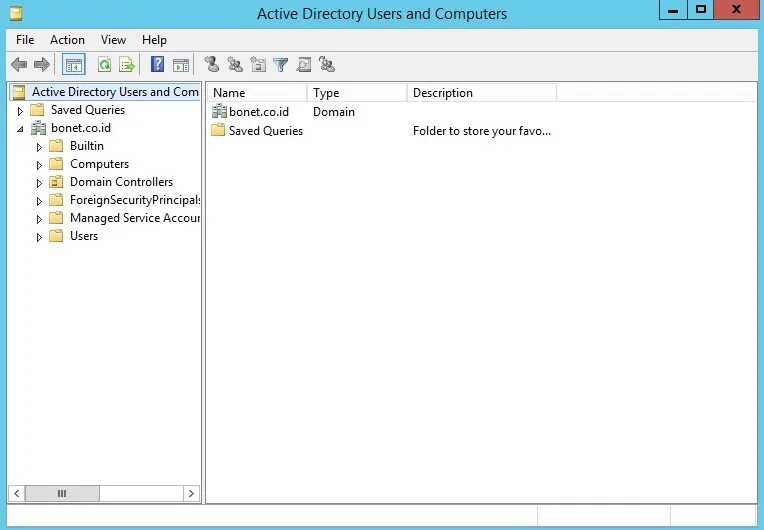Sort by Type column header
Image resolution: width=764 pixels, height=530 pixels.
point(357,93)
